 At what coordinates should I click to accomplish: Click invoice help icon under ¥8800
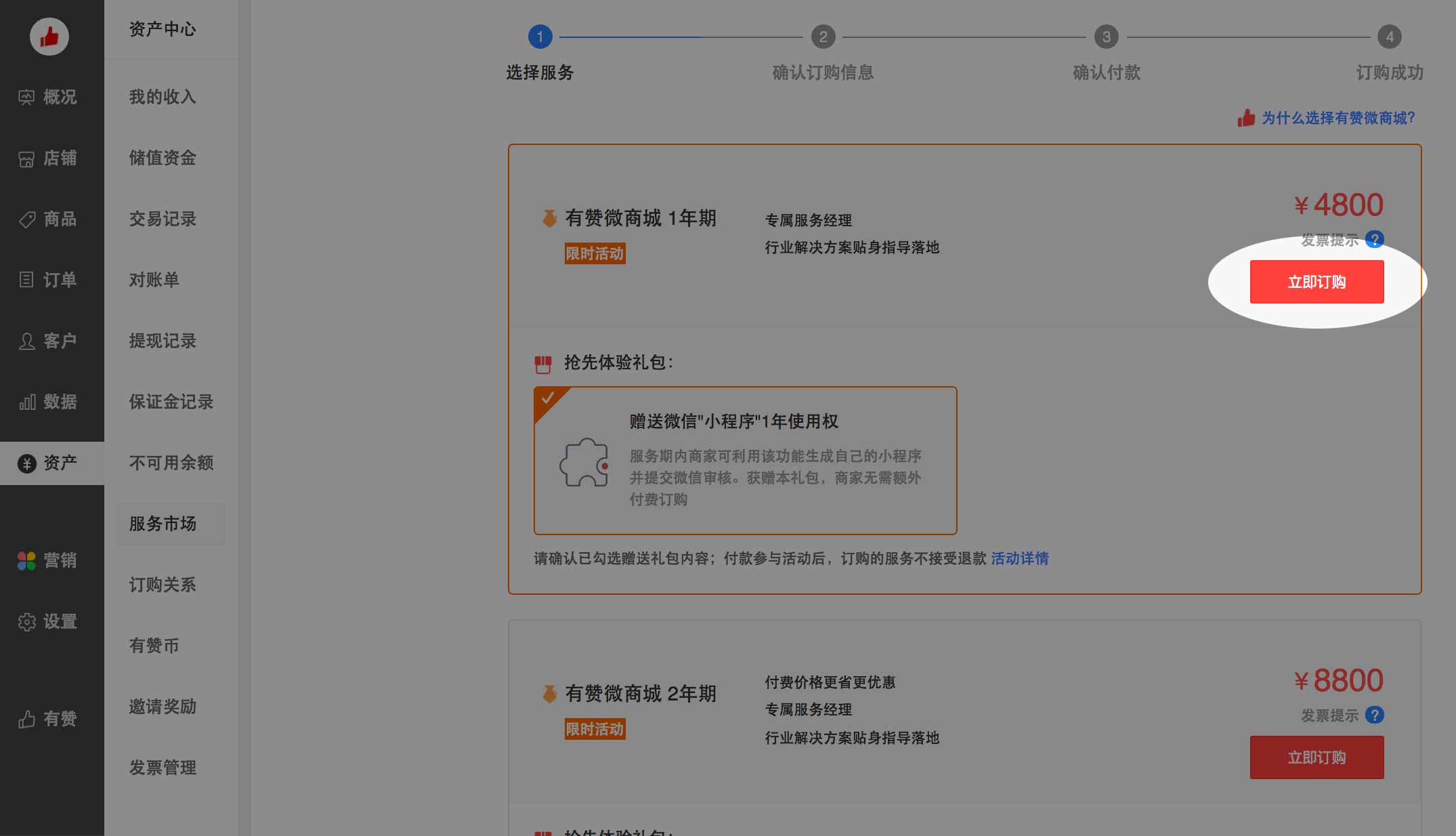pyautogui.click(x=1375, y=715)
